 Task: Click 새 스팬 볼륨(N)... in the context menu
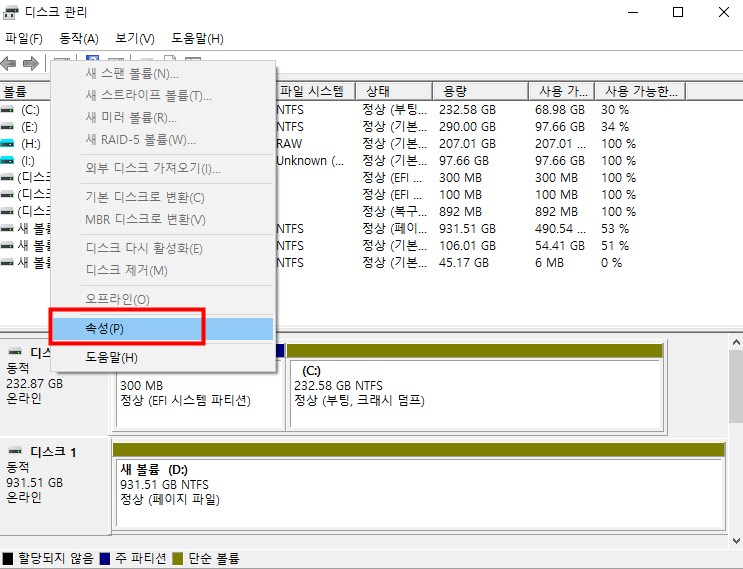[163, 73]
